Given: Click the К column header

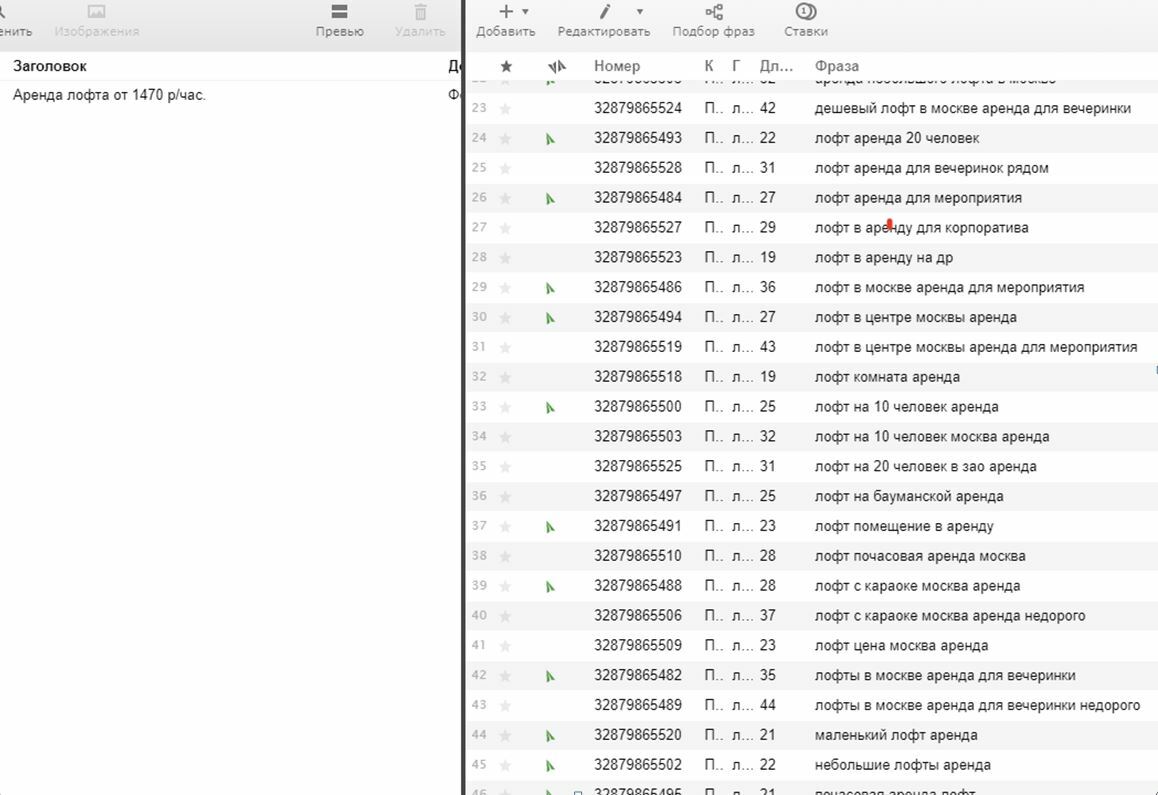Looking at the screenshot, I should click(x=709, y=66).
